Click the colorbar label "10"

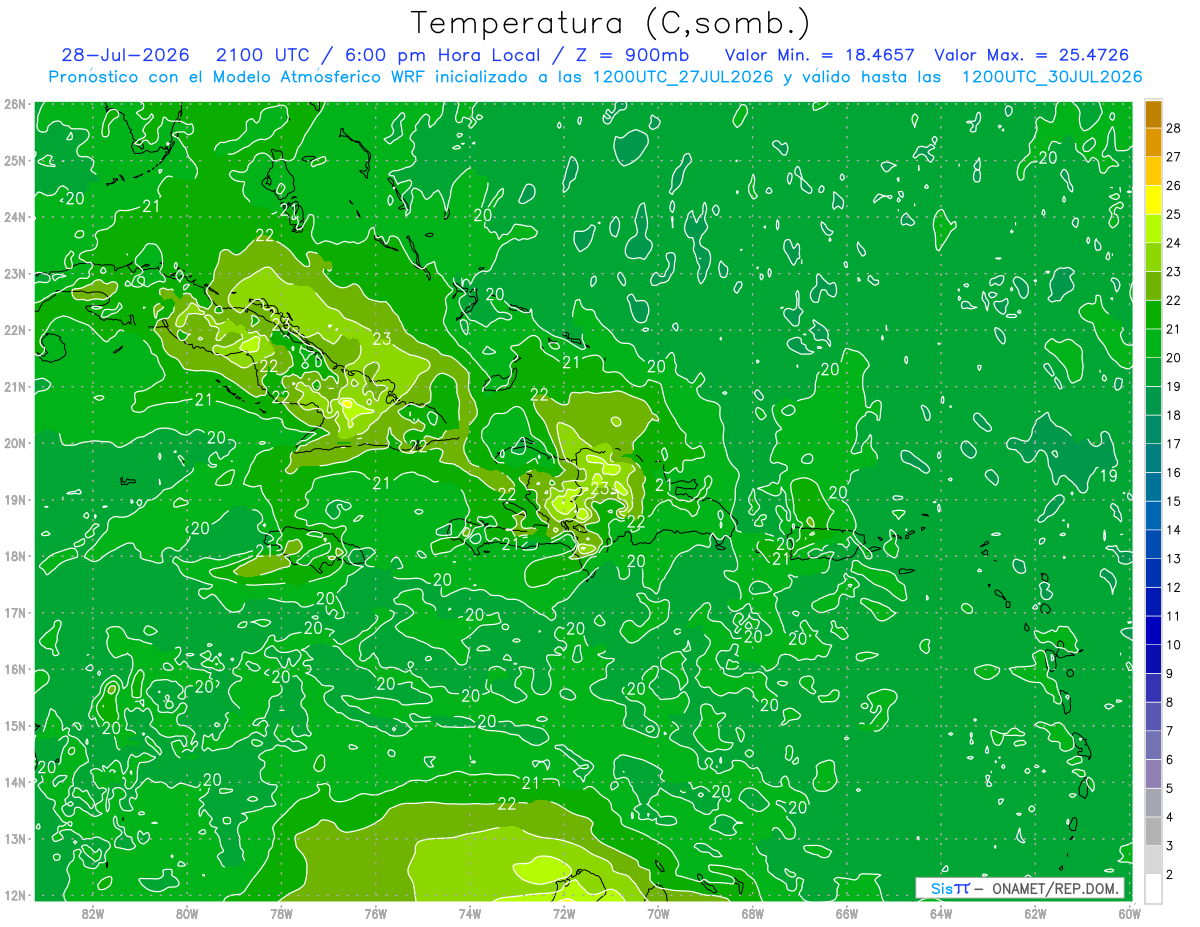pos(1173,645)
